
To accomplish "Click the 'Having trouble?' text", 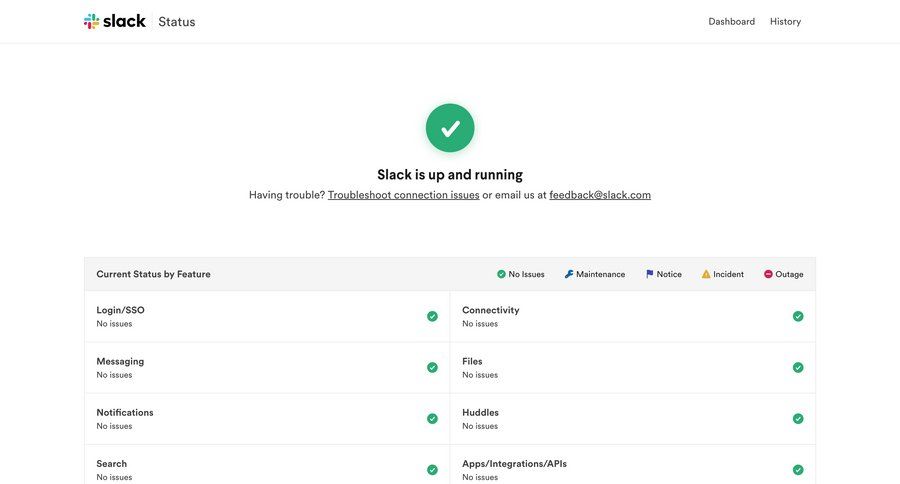I will (287, 195).
